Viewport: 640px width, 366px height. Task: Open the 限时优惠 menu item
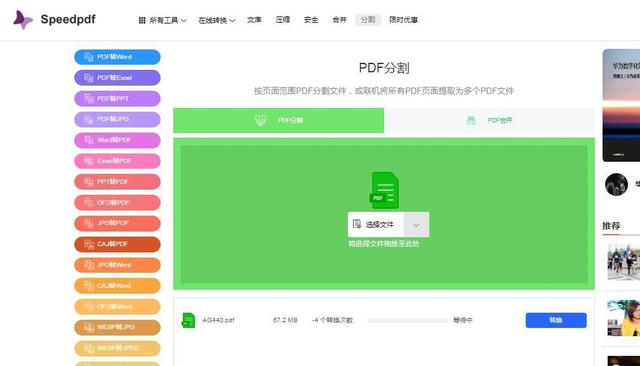(x=403, y=20)
